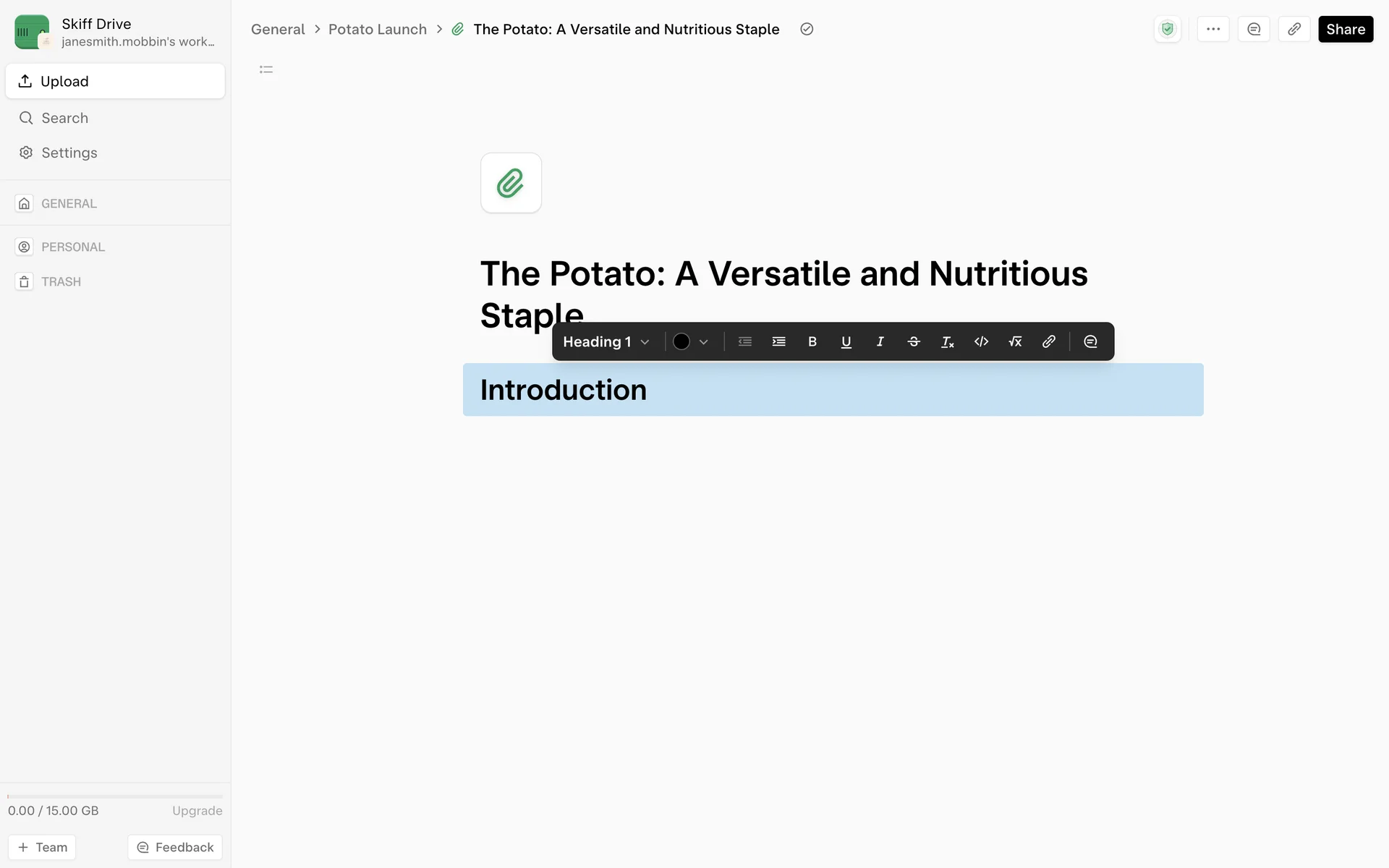Image resolution: width=1389 pixels, height=868 pixels.
Task: Apply strikethrough to the selection
Action: [x=914, y=341]
